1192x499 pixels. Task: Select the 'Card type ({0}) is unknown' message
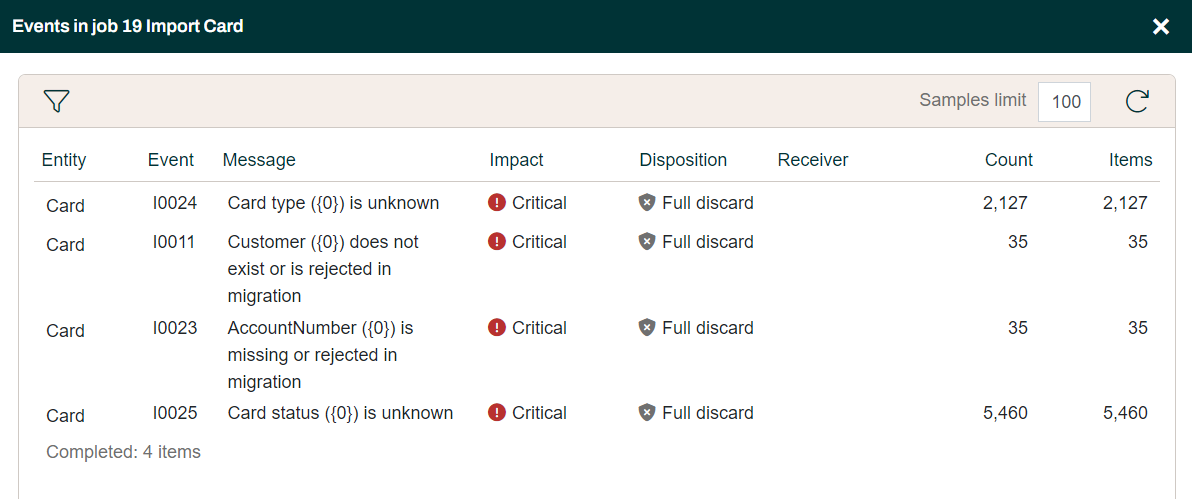click(x=333, y=203)
